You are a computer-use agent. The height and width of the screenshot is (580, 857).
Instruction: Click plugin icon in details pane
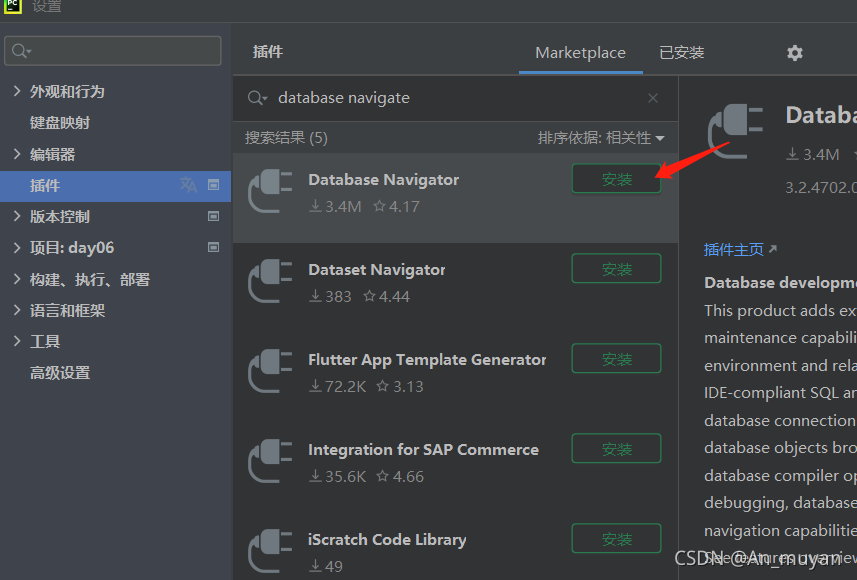(736, 131)
